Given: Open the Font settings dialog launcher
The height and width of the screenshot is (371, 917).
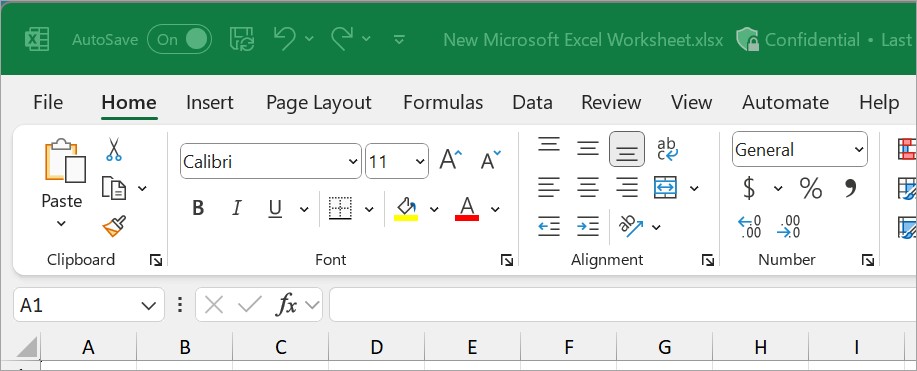Looking at the screenshot, I should pos(507,260).
